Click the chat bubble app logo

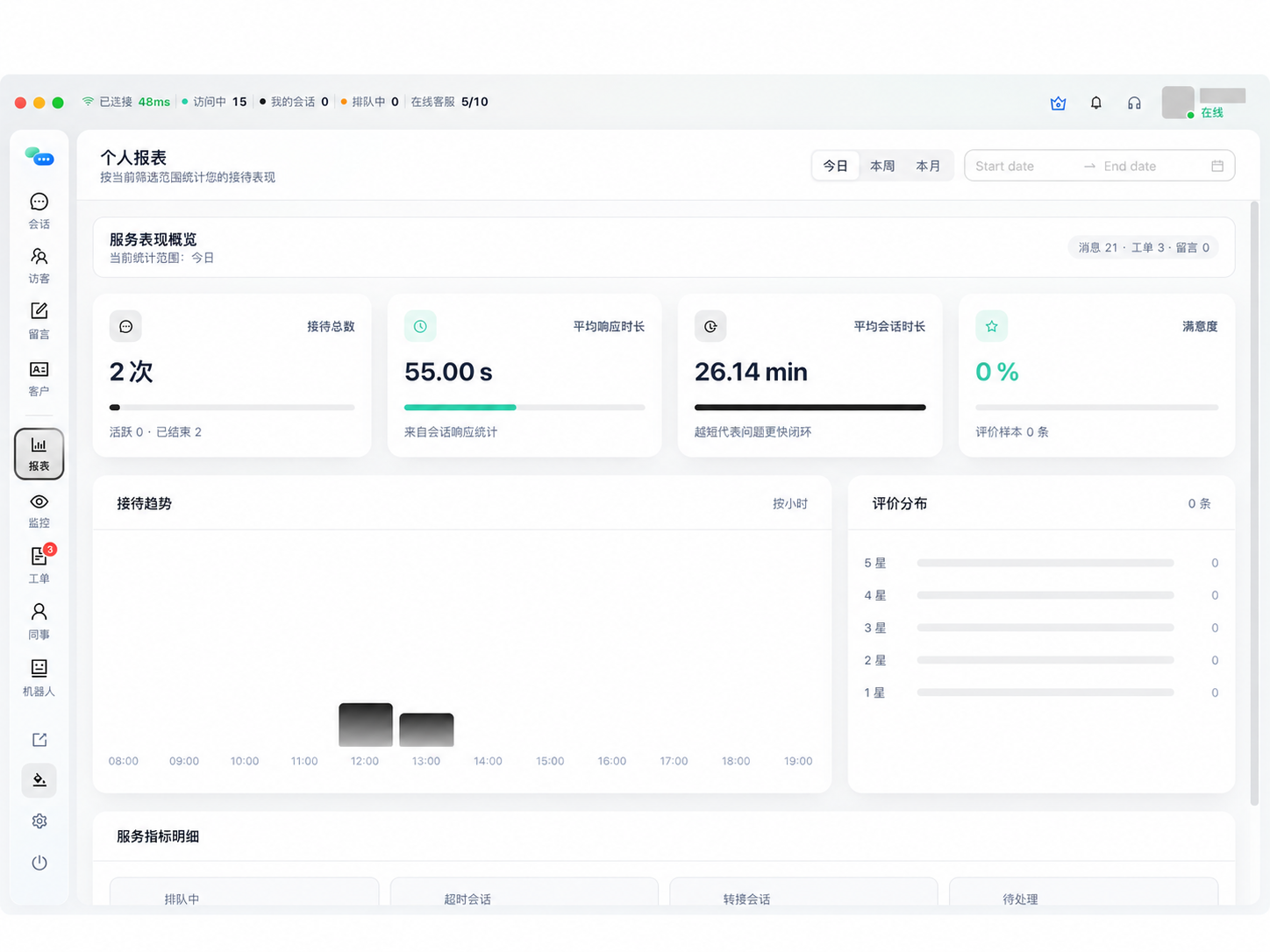(39, 157)
